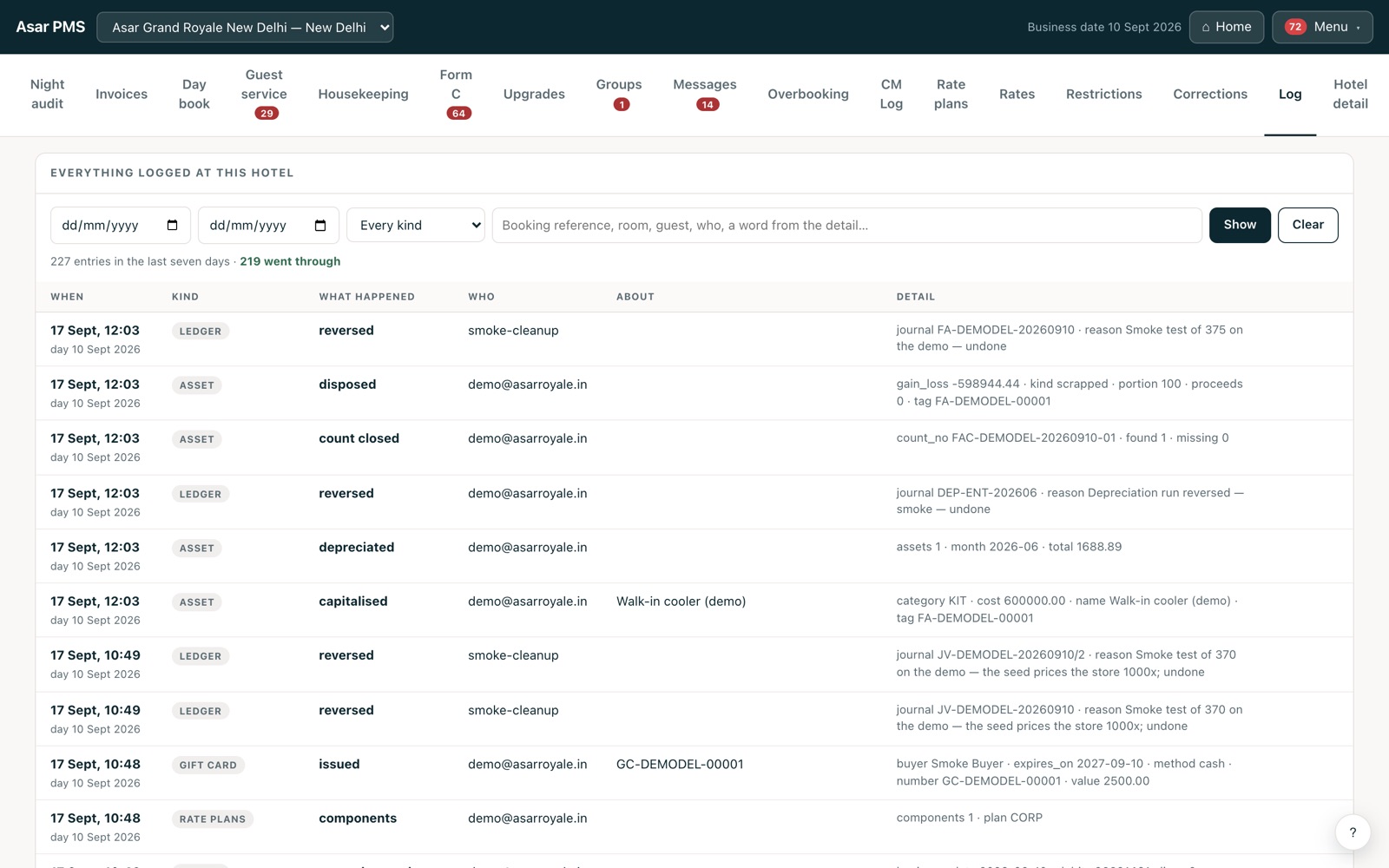
Task: Open the Invoices tab
Action: click(x=122, y=94)
